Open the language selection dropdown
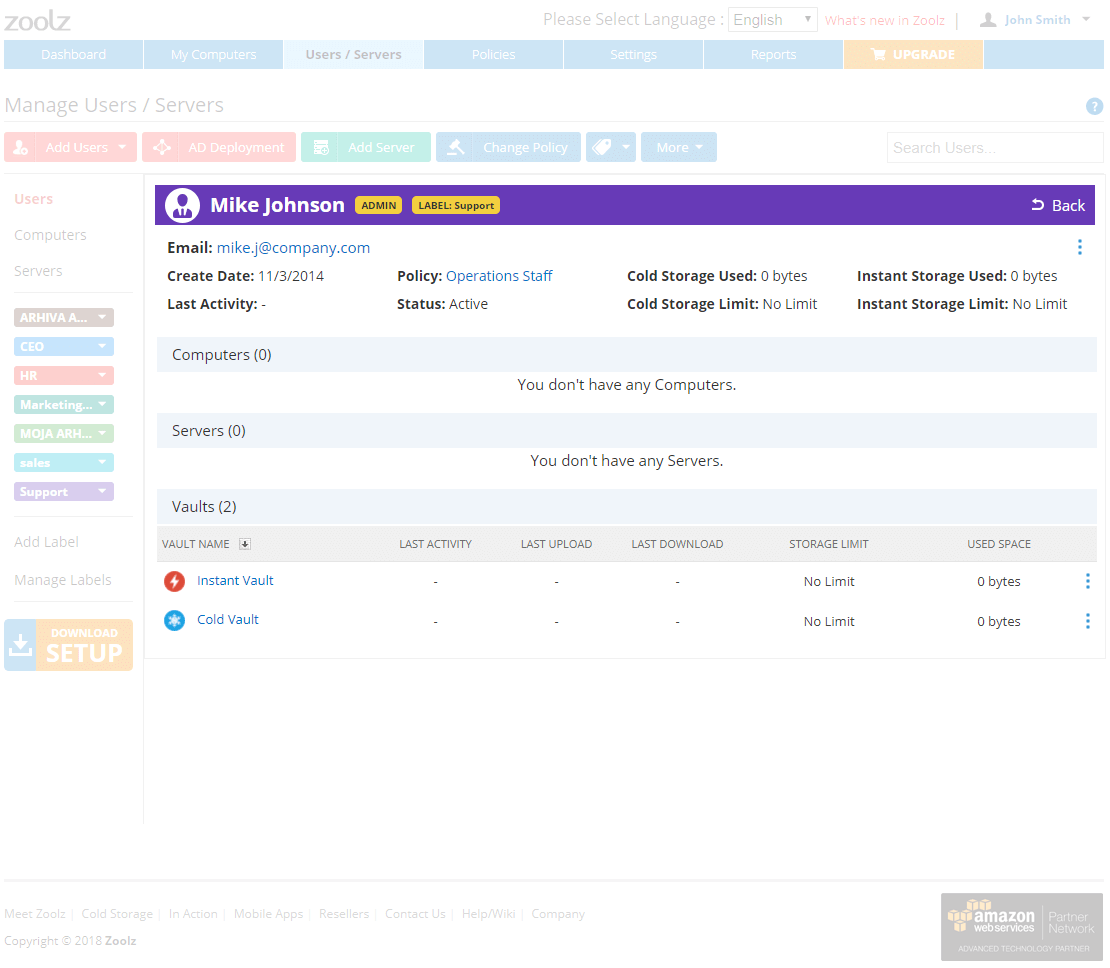The image size is (1110, 968). [772, 20]
